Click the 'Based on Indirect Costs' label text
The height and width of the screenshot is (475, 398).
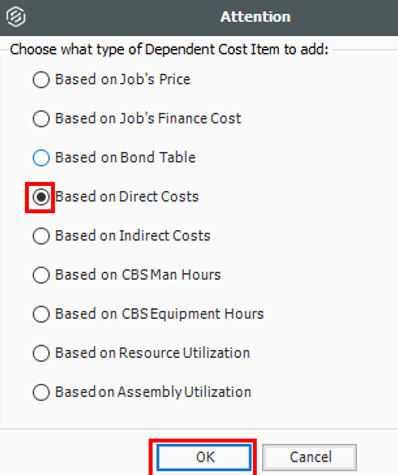133,236
